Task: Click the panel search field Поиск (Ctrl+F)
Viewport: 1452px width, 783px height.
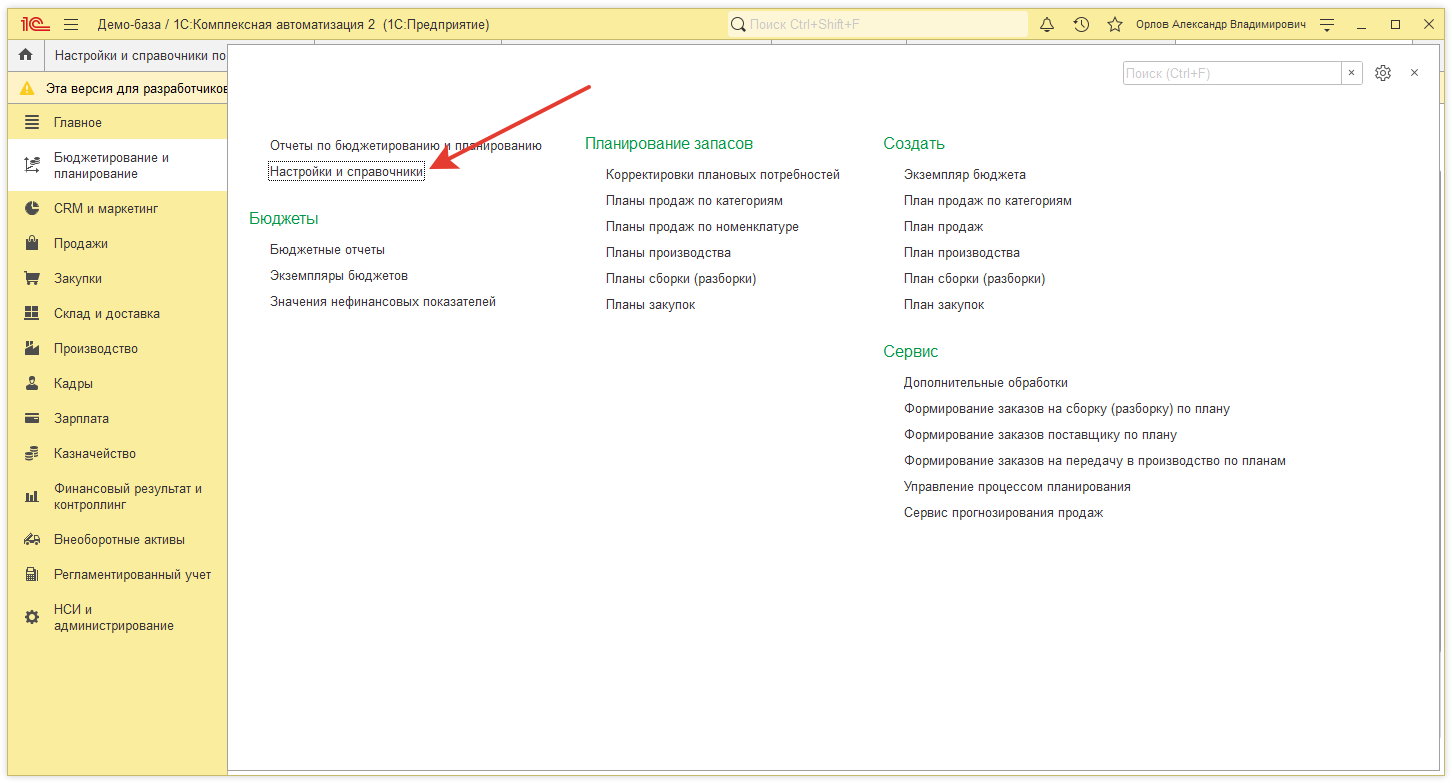Action: 1230,73
